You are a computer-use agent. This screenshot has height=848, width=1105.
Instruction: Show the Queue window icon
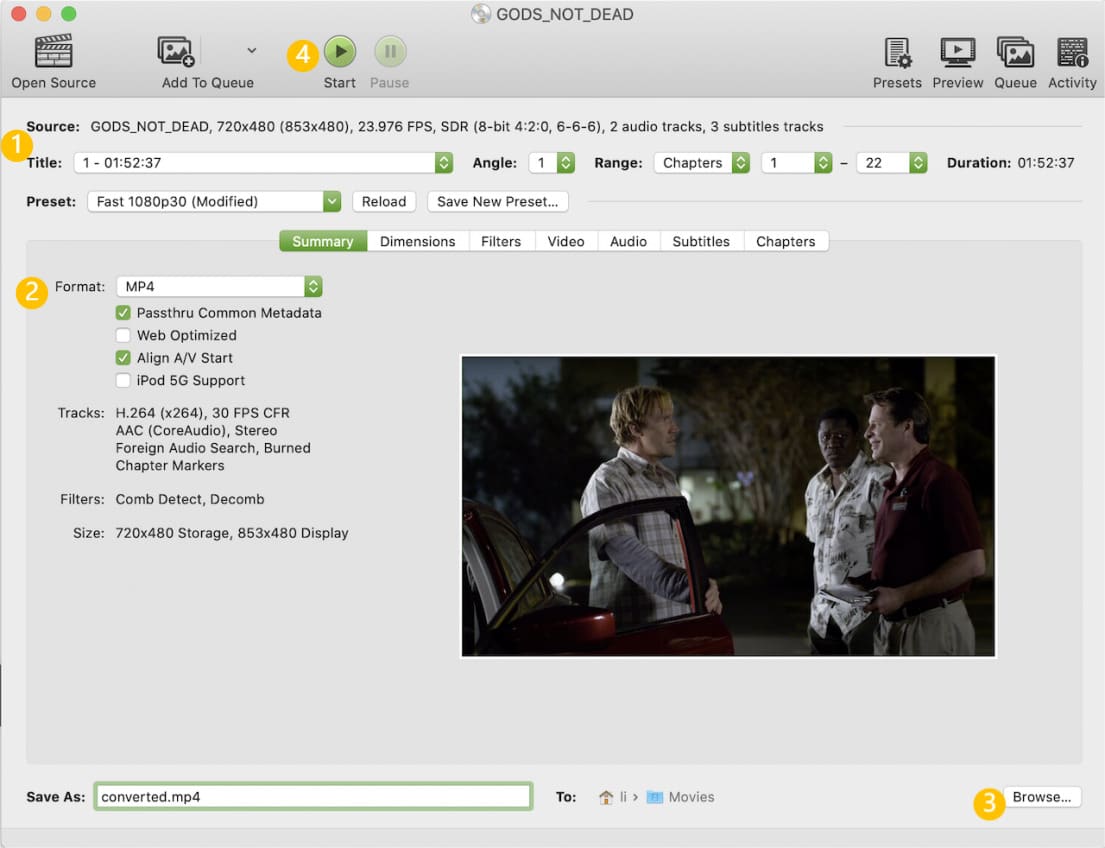click(x=1015, y=52)
